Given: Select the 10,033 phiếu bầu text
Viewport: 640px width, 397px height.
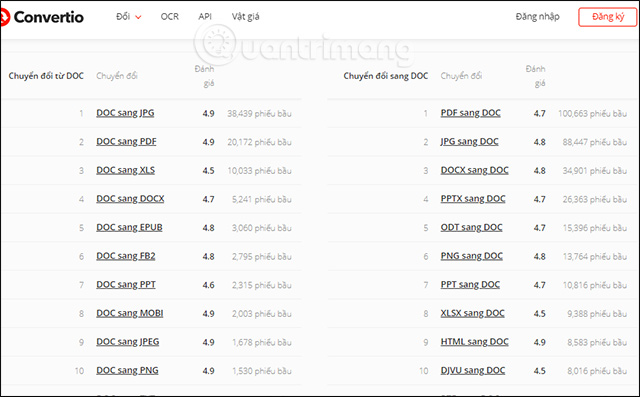Looking at the screenshot, I should pos(259,171).
